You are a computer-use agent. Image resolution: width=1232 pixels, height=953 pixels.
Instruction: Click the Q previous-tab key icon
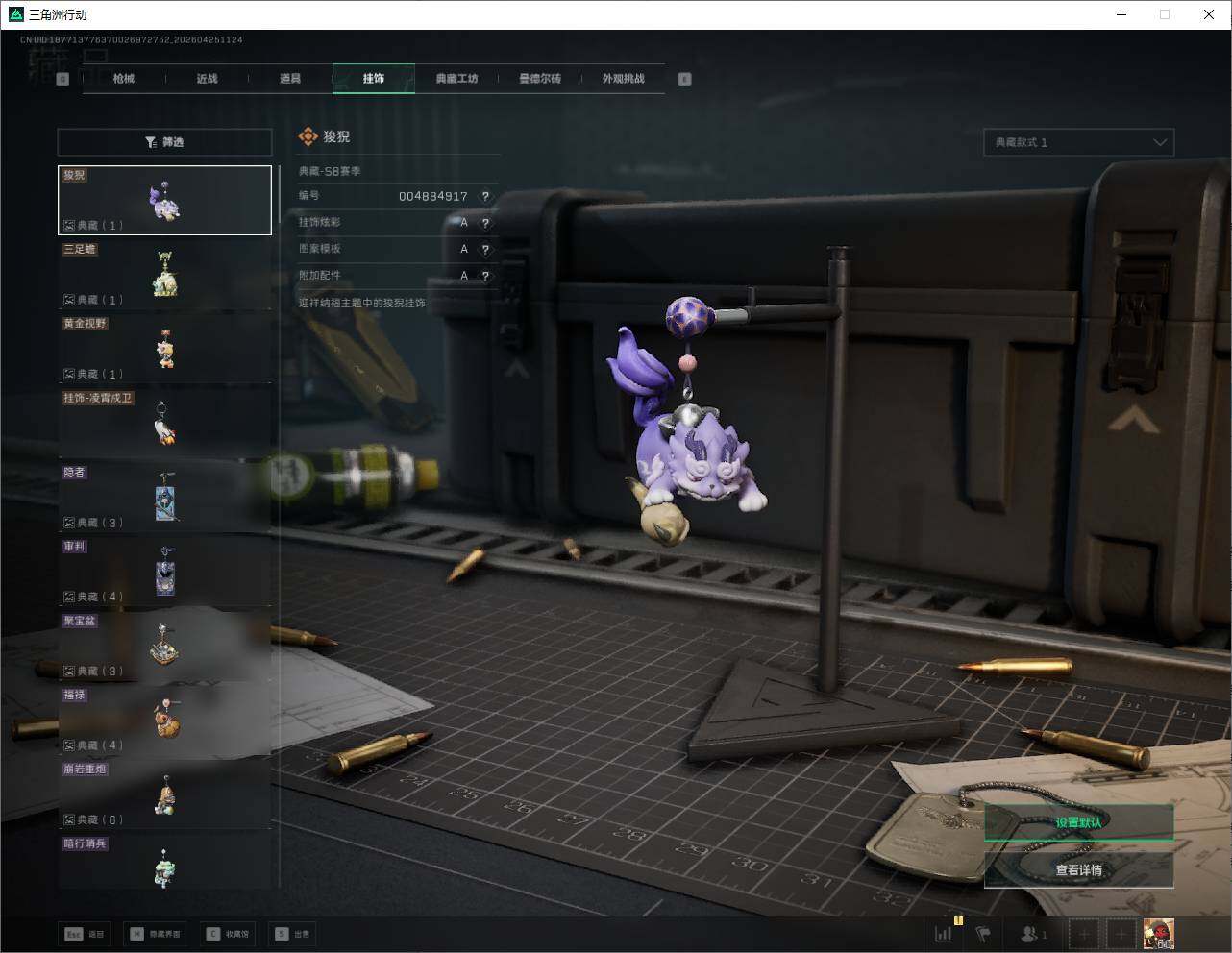[62, 79]
